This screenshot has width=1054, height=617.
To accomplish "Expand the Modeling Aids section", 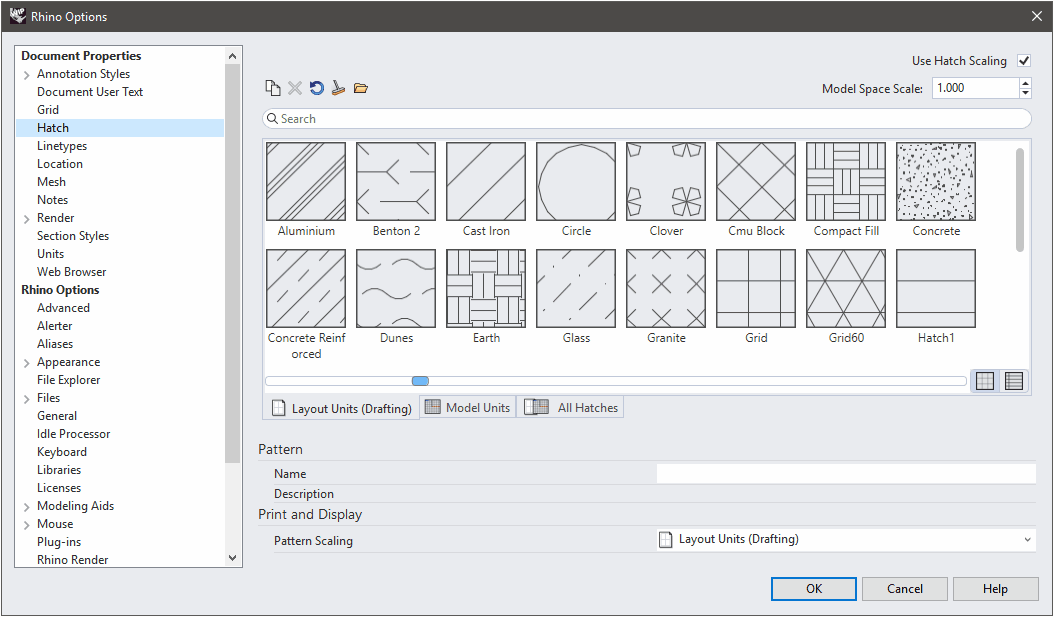I will click(x=26, y=507).
